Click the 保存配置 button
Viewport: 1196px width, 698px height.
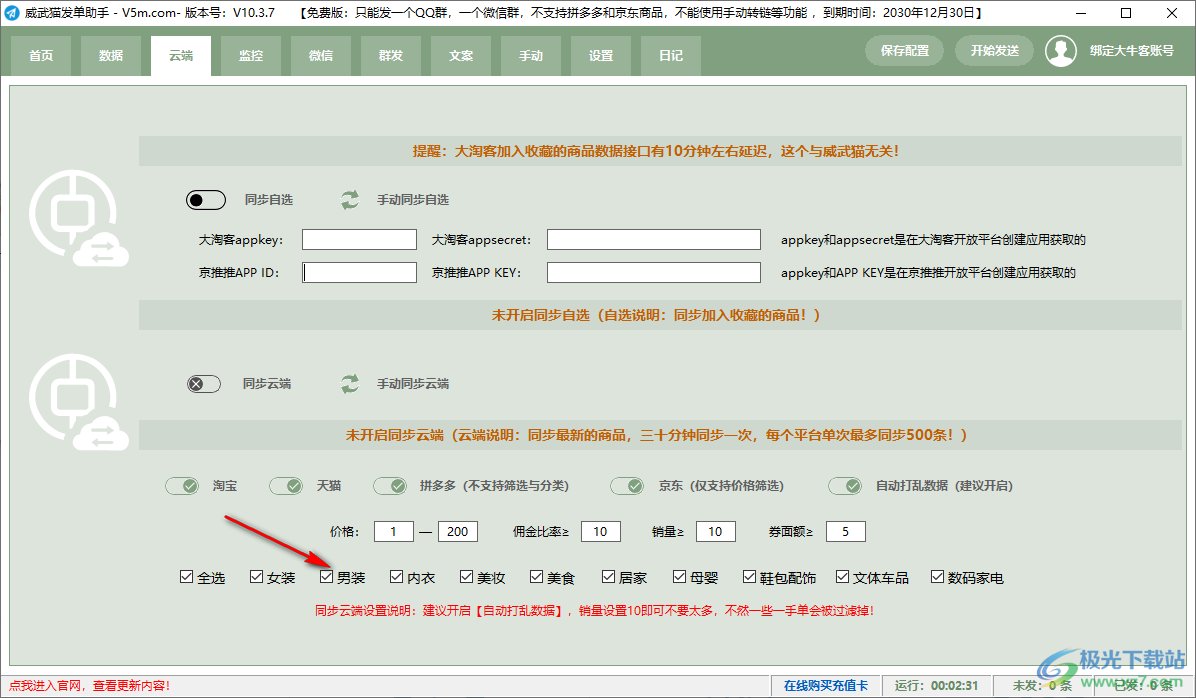(905, 50)
